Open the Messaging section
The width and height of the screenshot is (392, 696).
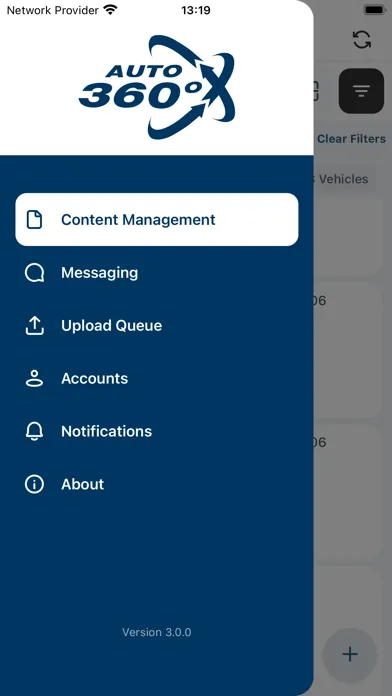(157, 273)
